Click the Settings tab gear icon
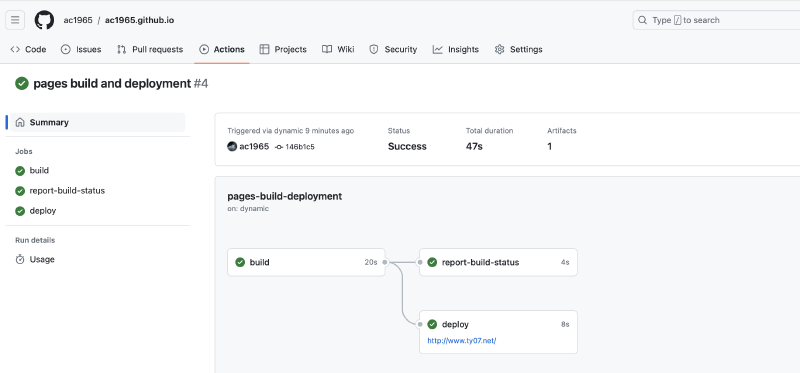Viewport: 800px width, 373px height. click(499, 49)
